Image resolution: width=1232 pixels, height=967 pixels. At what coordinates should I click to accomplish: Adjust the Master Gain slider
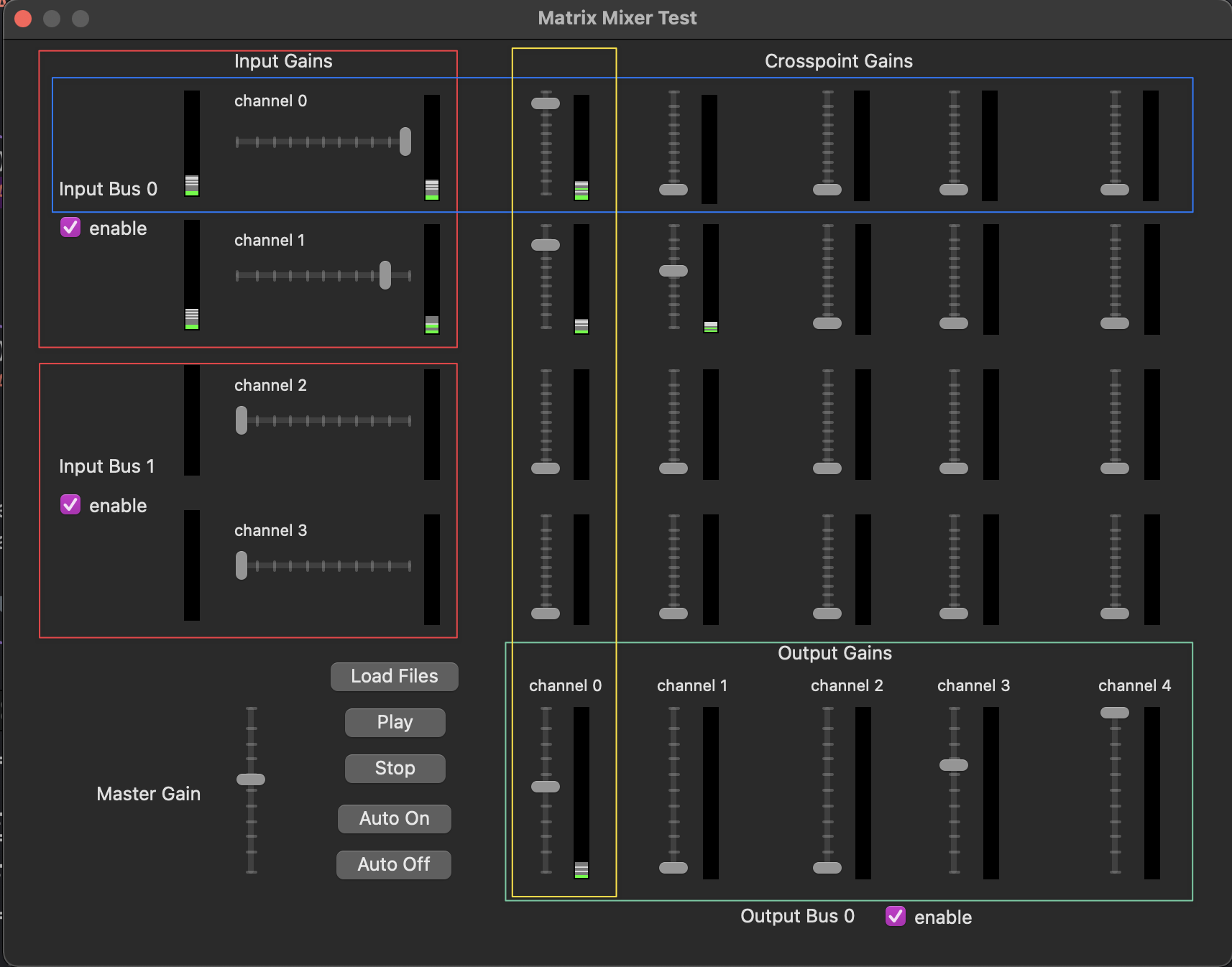(x=250, y=779)
